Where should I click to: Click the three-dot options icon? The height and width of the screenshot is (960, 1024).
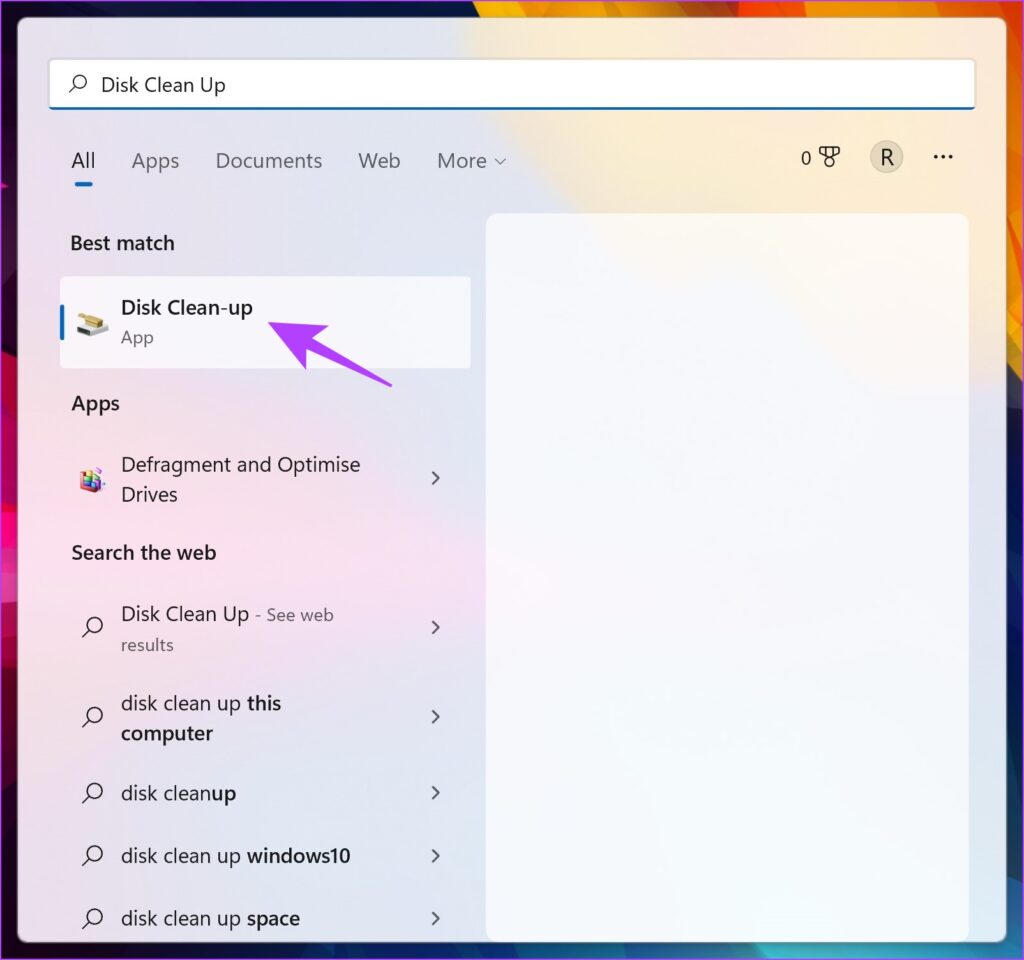pos(942,157)
